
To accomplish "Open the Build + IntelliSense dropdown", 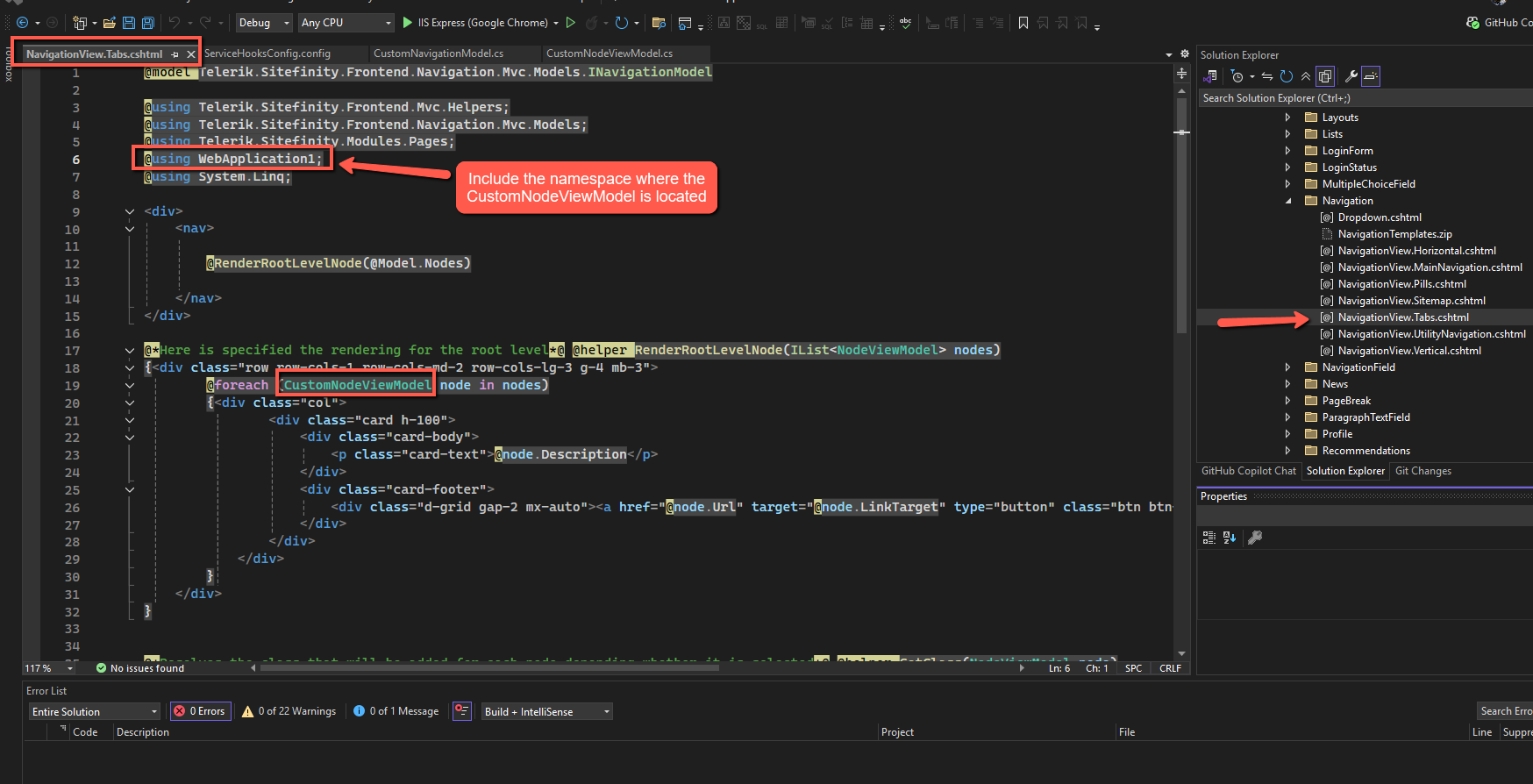I will [547, 711].
